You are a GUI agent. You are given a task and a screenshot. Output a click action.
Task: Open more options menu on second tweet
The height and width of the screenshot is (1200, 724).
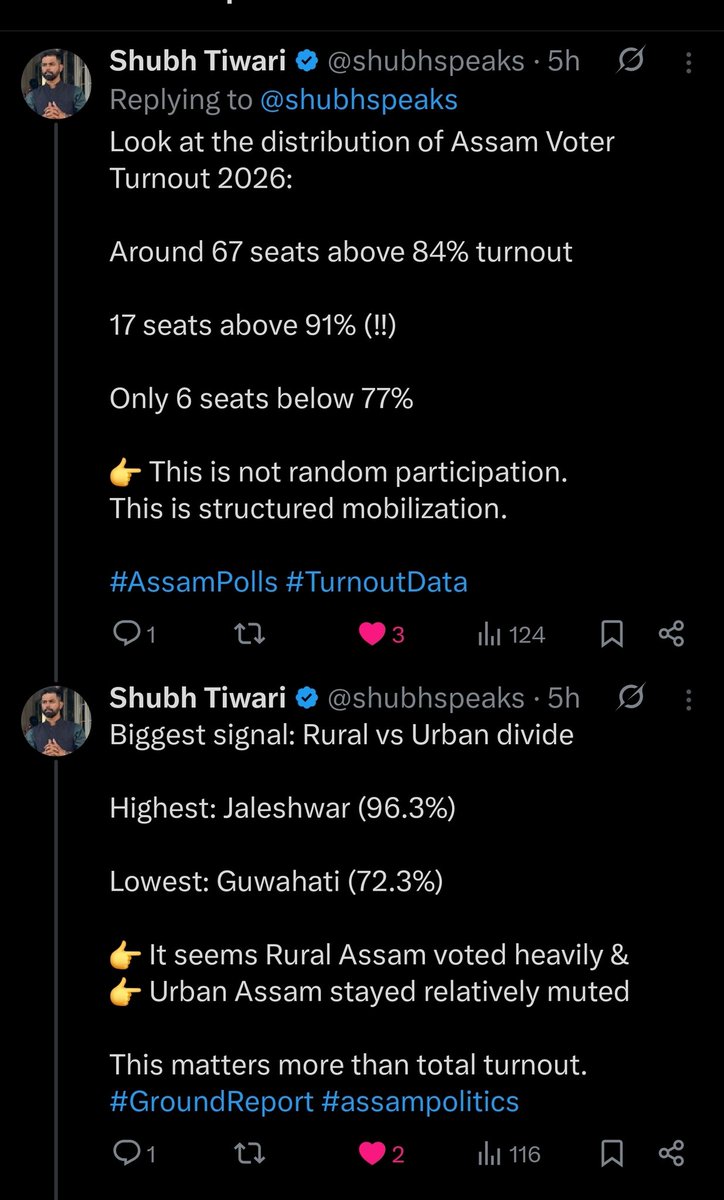click(x=690, y=696)
